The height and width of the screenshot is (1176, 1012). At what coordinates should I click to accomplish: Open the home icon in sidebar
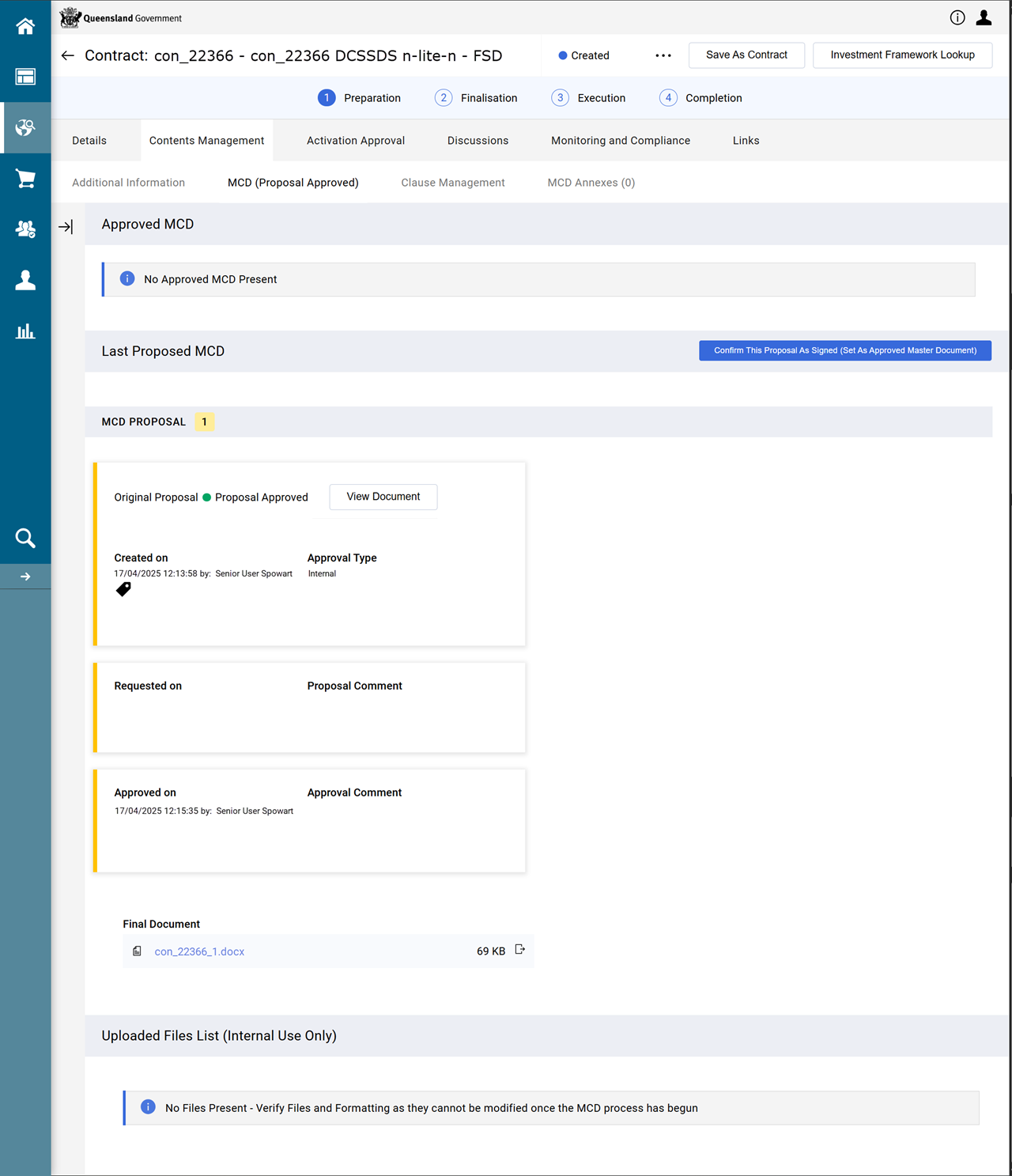tap(25, 26)
